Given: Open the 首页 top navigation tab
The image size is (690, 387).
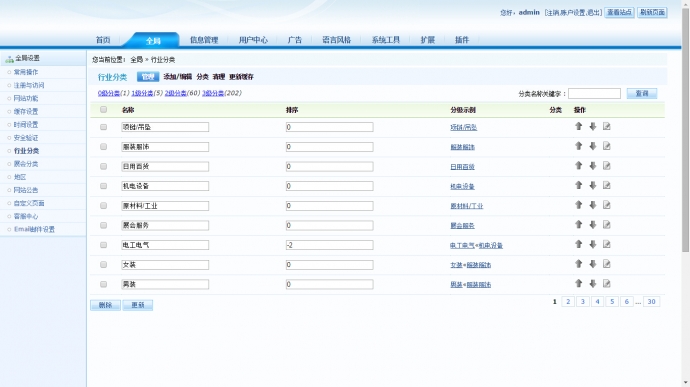Looking at the screenshot, I should [103, 40].
